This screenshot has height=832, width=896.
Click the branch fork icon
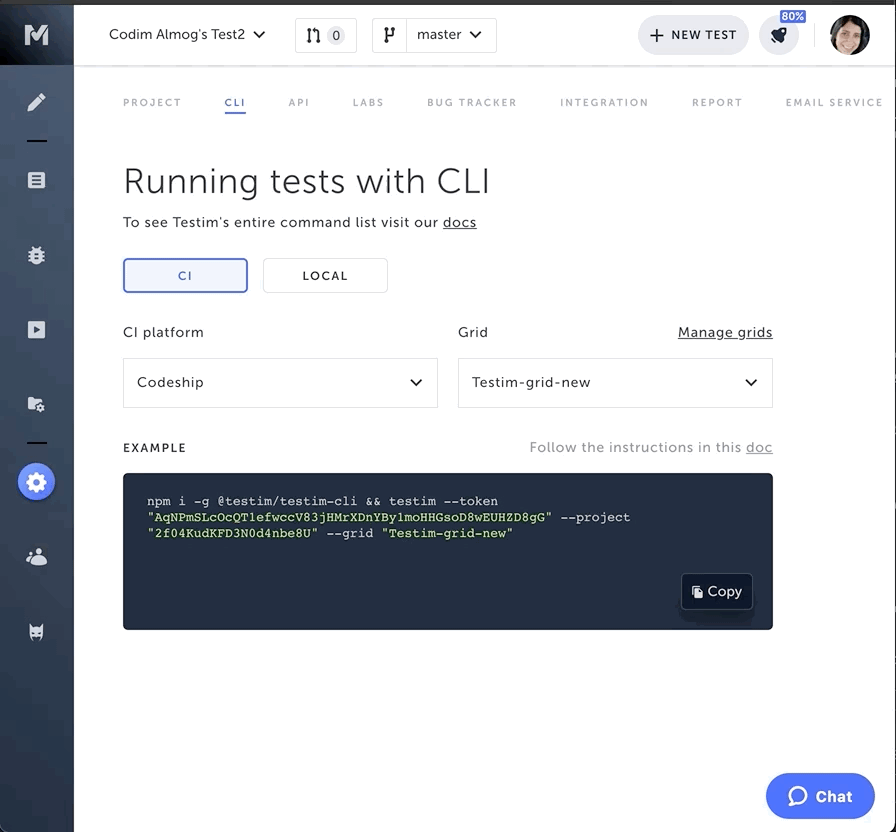tap(389, 35)
